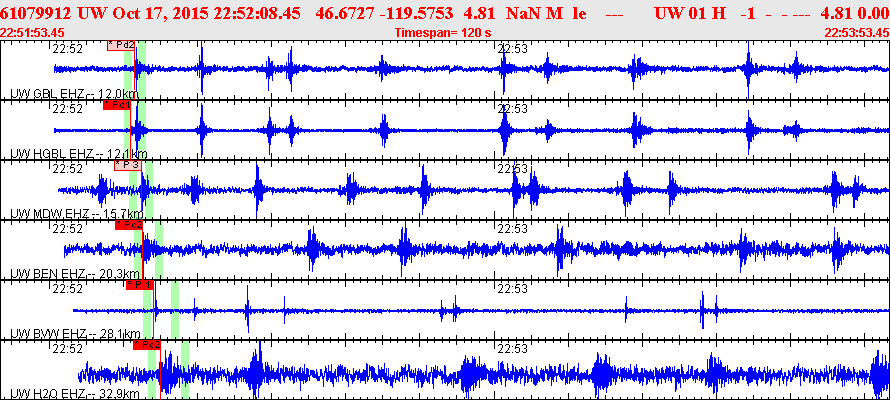Click the 22:52 time marker on H2O trace

pyautogui.click(x=68, y=348)
